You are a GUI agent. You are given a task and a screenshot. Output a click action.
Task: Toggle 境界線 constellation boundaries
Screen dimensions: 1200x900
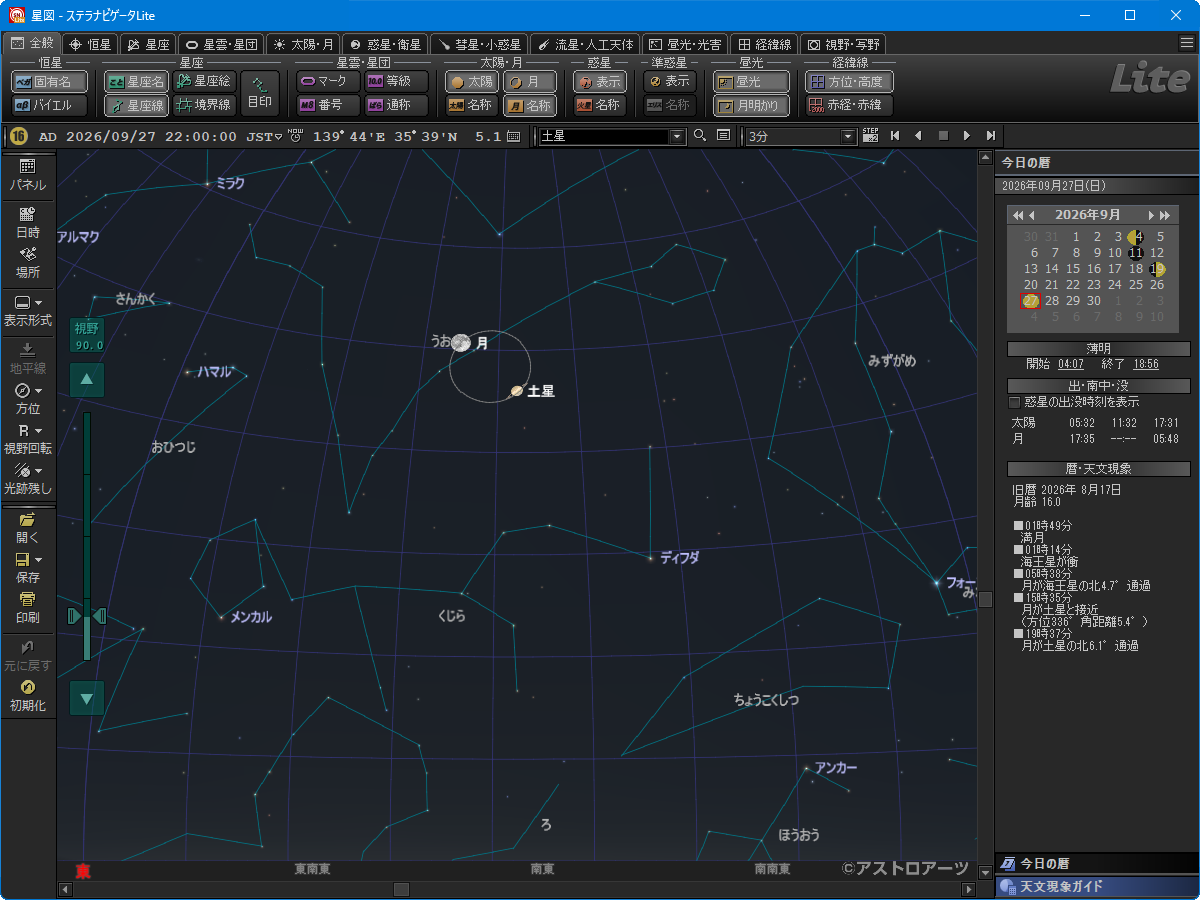[x=204, y=105]
